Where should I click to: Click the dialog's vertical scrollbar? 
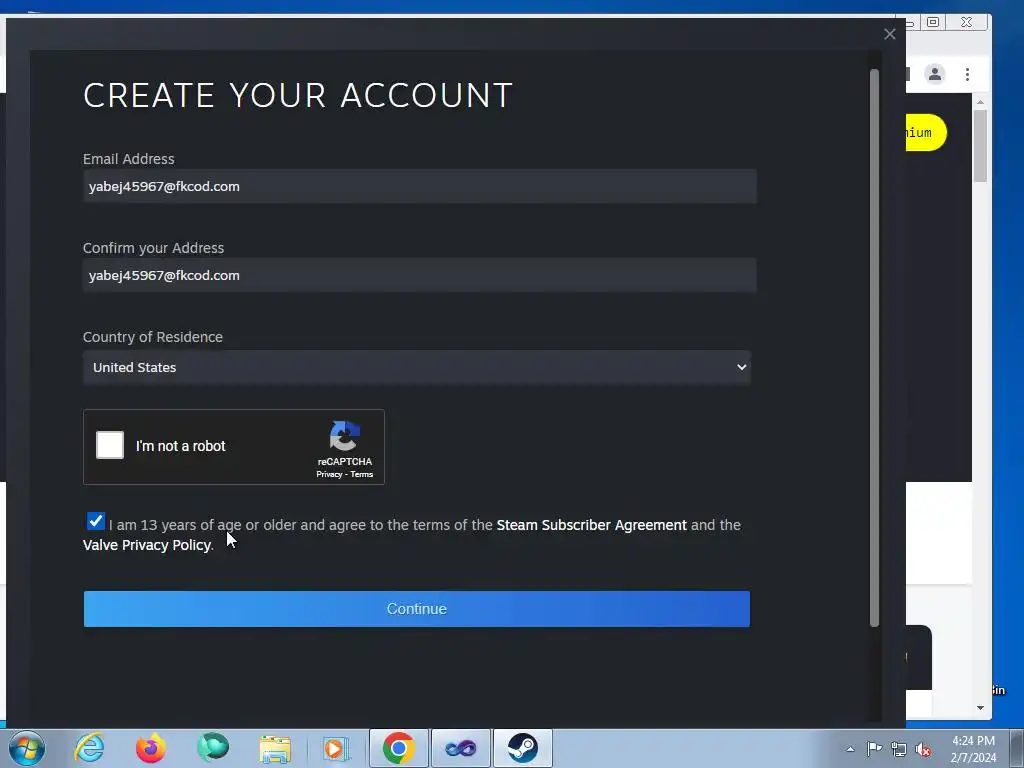pyautogui.click(x=874, y=347)
